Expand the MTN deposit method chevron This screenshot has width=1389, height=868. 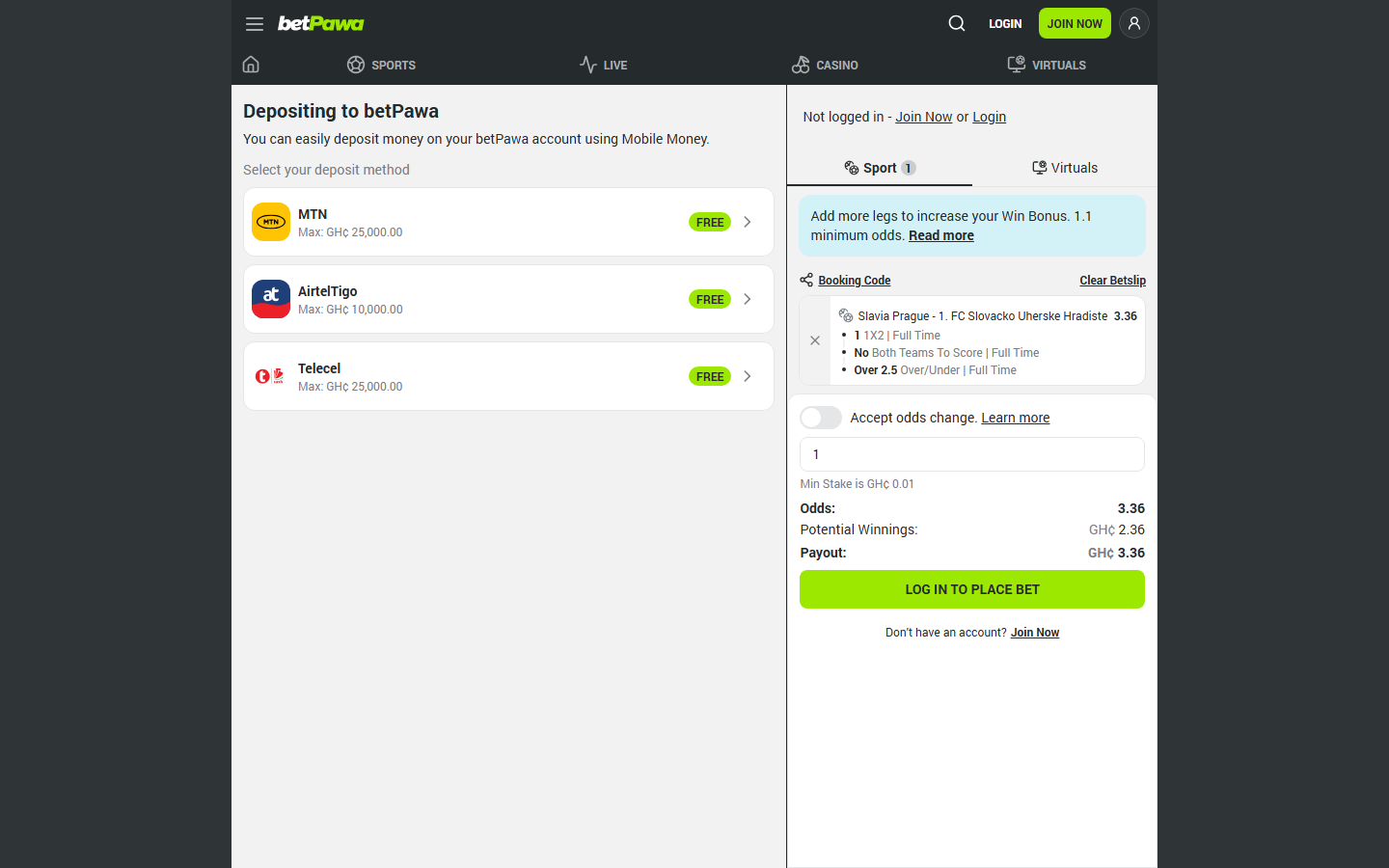(x=748, y=222)
